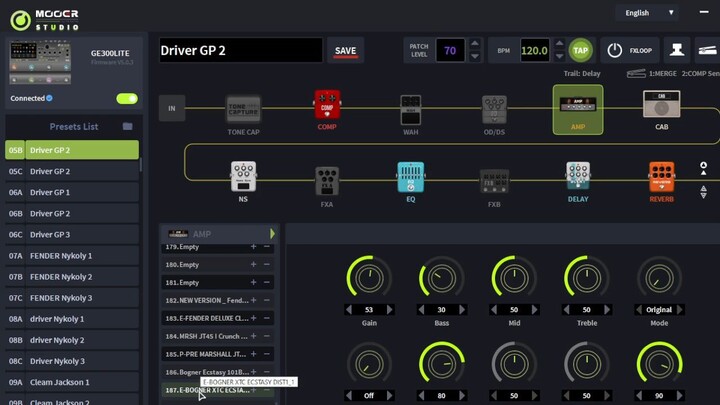The width and height of the screenshot is (720, 405).
Task: Edit the patch name field
Action: pos(241,51)
